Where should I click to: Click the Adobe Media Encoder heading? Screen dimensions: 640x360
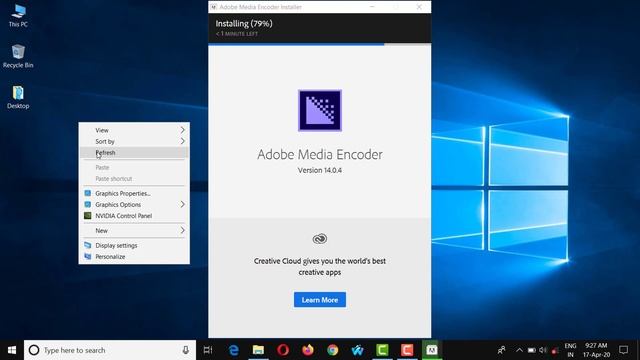point(320,154)
